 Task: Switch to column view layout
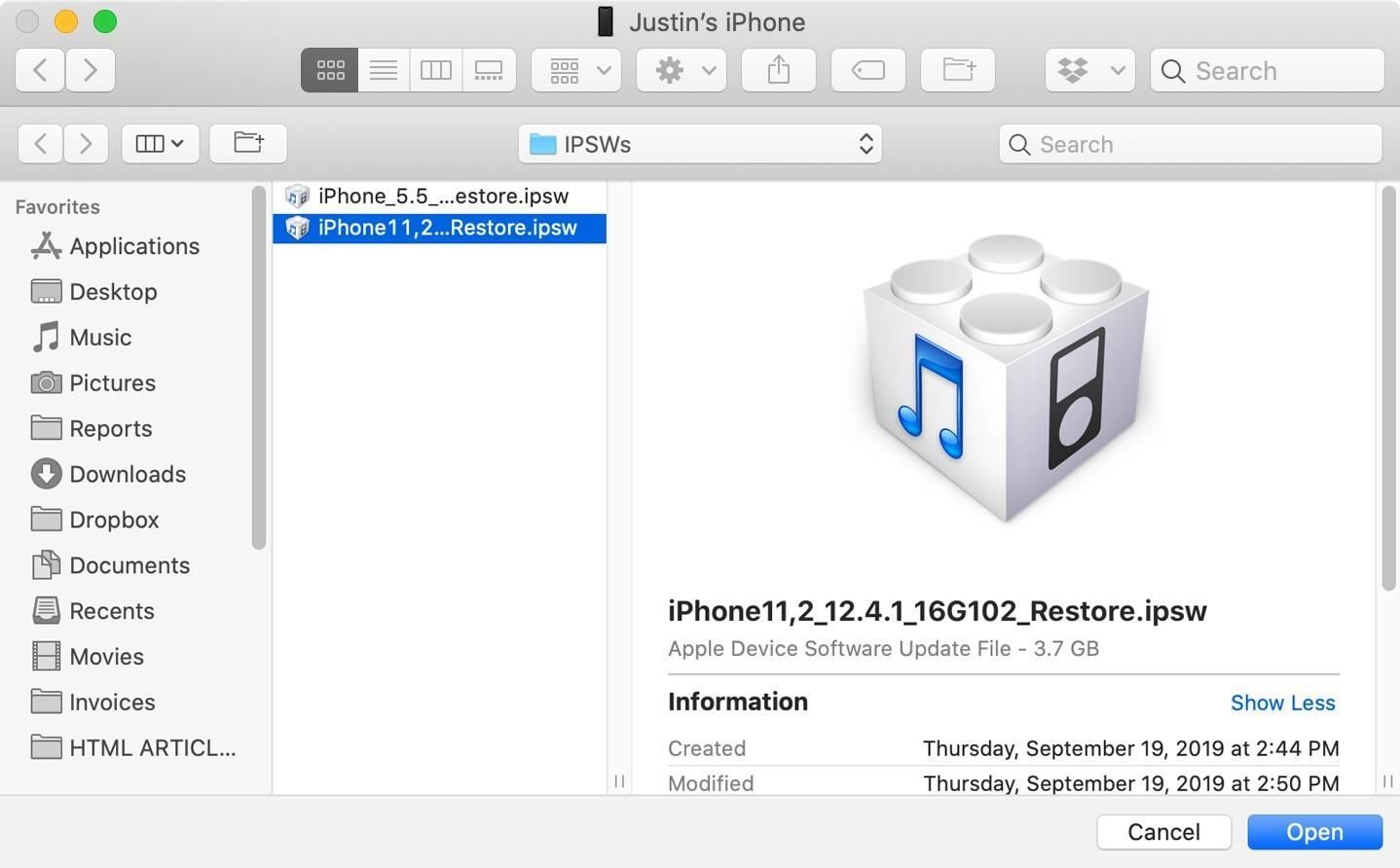pyautogui.click(x=435, y=69)
